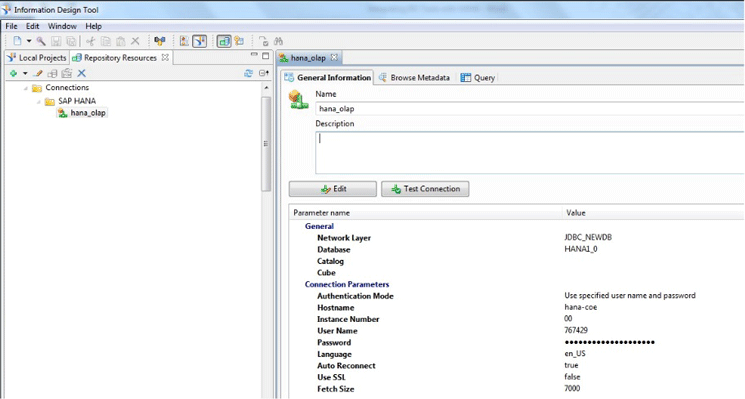Open the File menu
Screen dimensions: 745x399
tap(11, 26)
